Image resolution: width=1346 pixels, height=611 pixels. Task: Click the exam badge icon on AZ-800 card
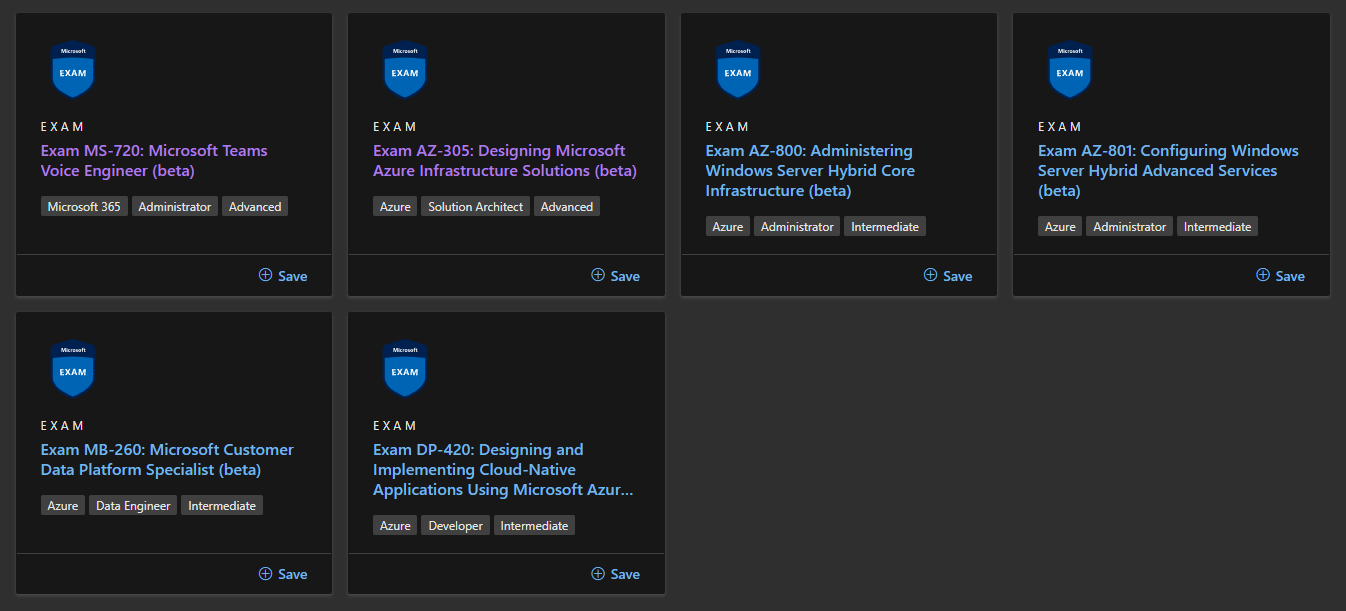point(738,70)
